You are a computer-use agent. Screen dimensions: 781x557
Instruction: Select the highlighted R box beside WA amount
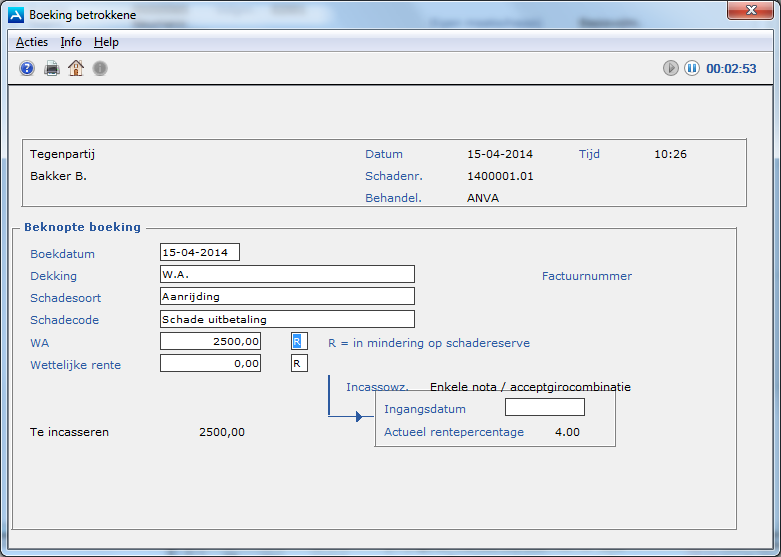pyautogui.click(x=298, y=341)
